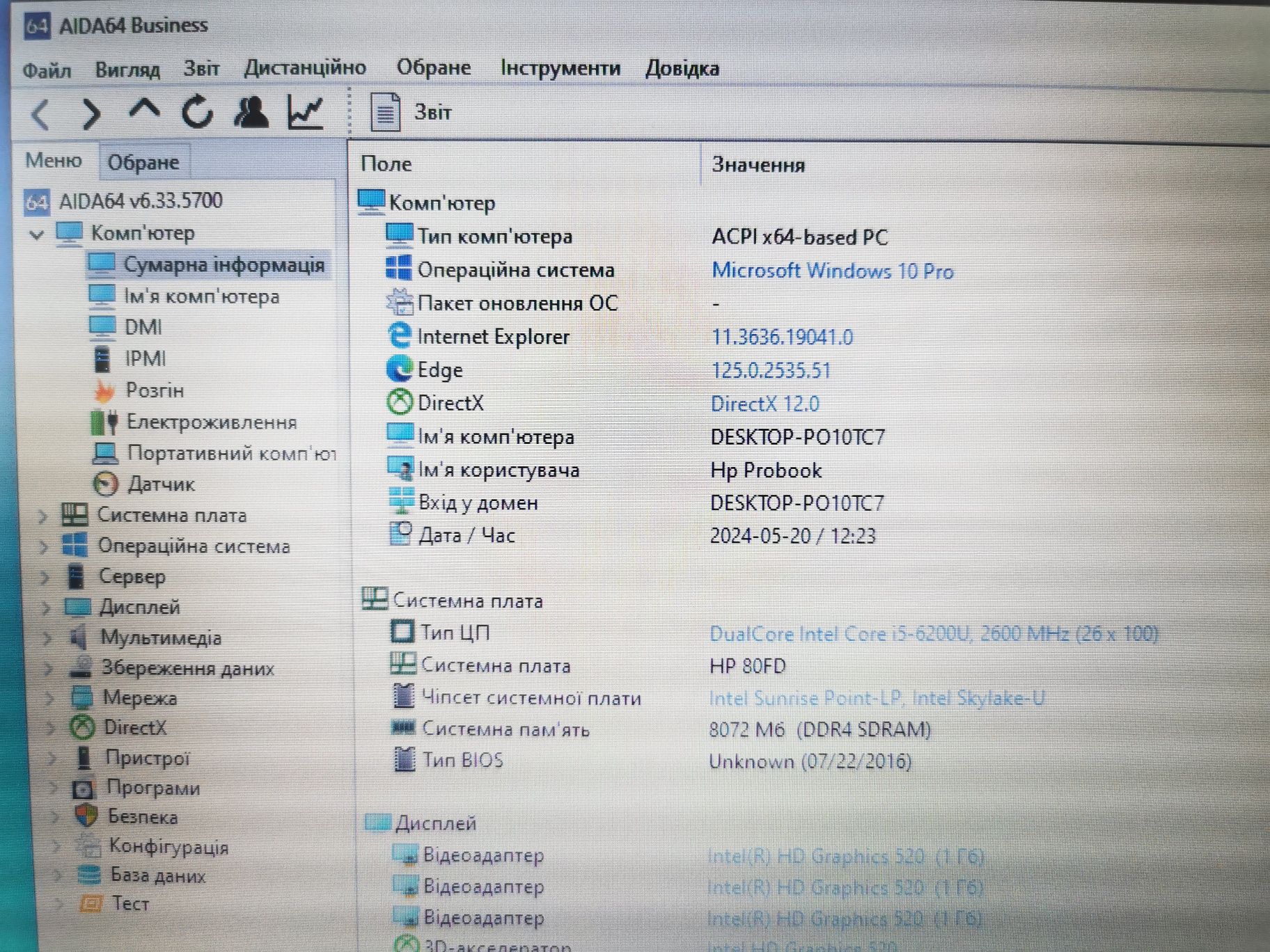Viewport: 1270px width, 952px height.
Task: Refresh the current page
Action: tap(197, 111)
